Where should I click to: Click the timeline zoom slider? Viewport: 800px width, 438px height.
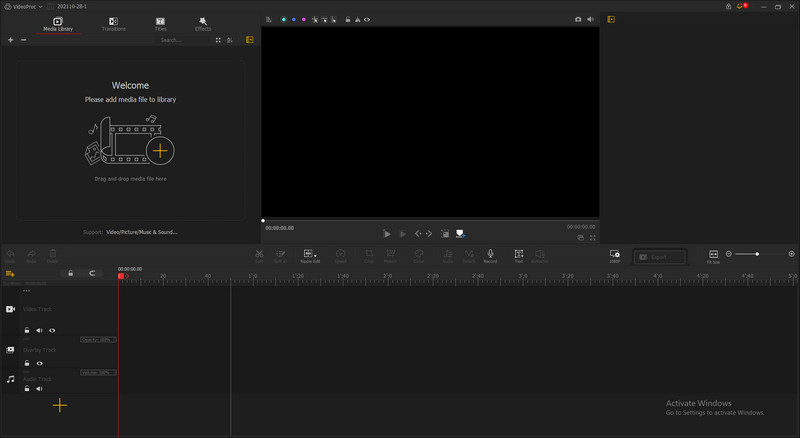click(757, 254)
